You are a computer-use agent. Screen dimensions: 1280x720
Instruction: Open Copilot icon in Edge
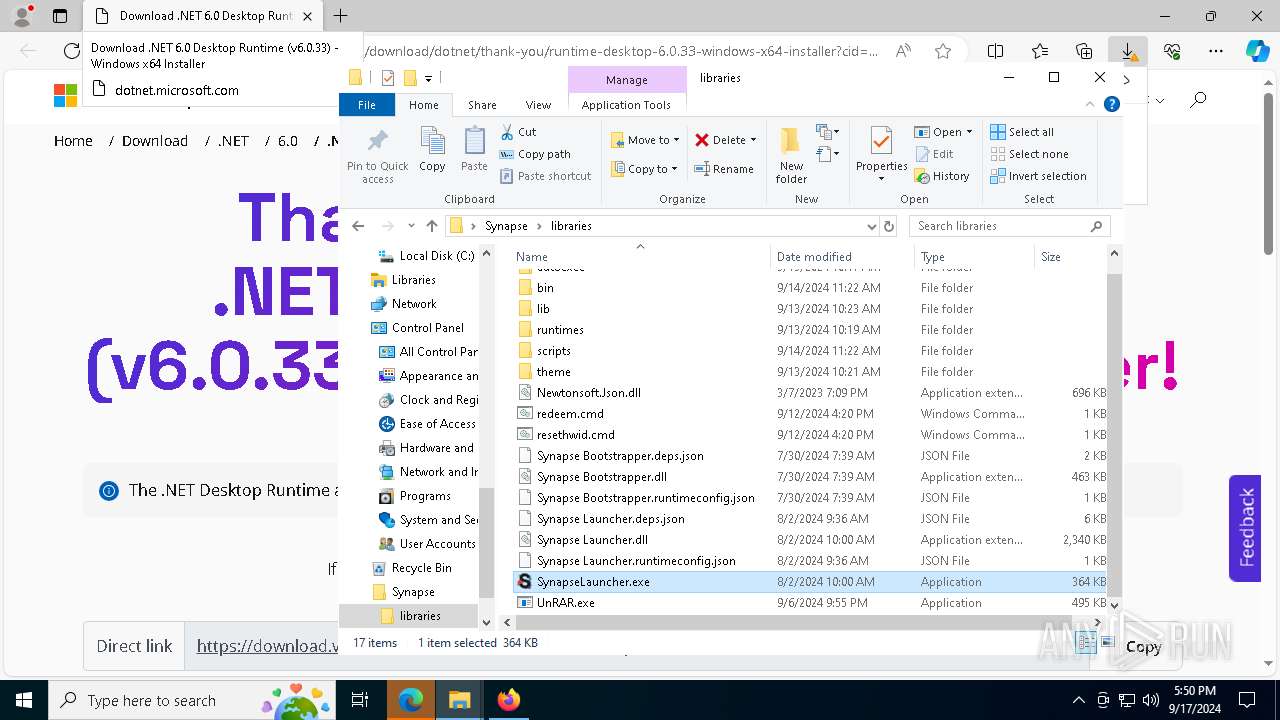click(x=1257, y=51)
